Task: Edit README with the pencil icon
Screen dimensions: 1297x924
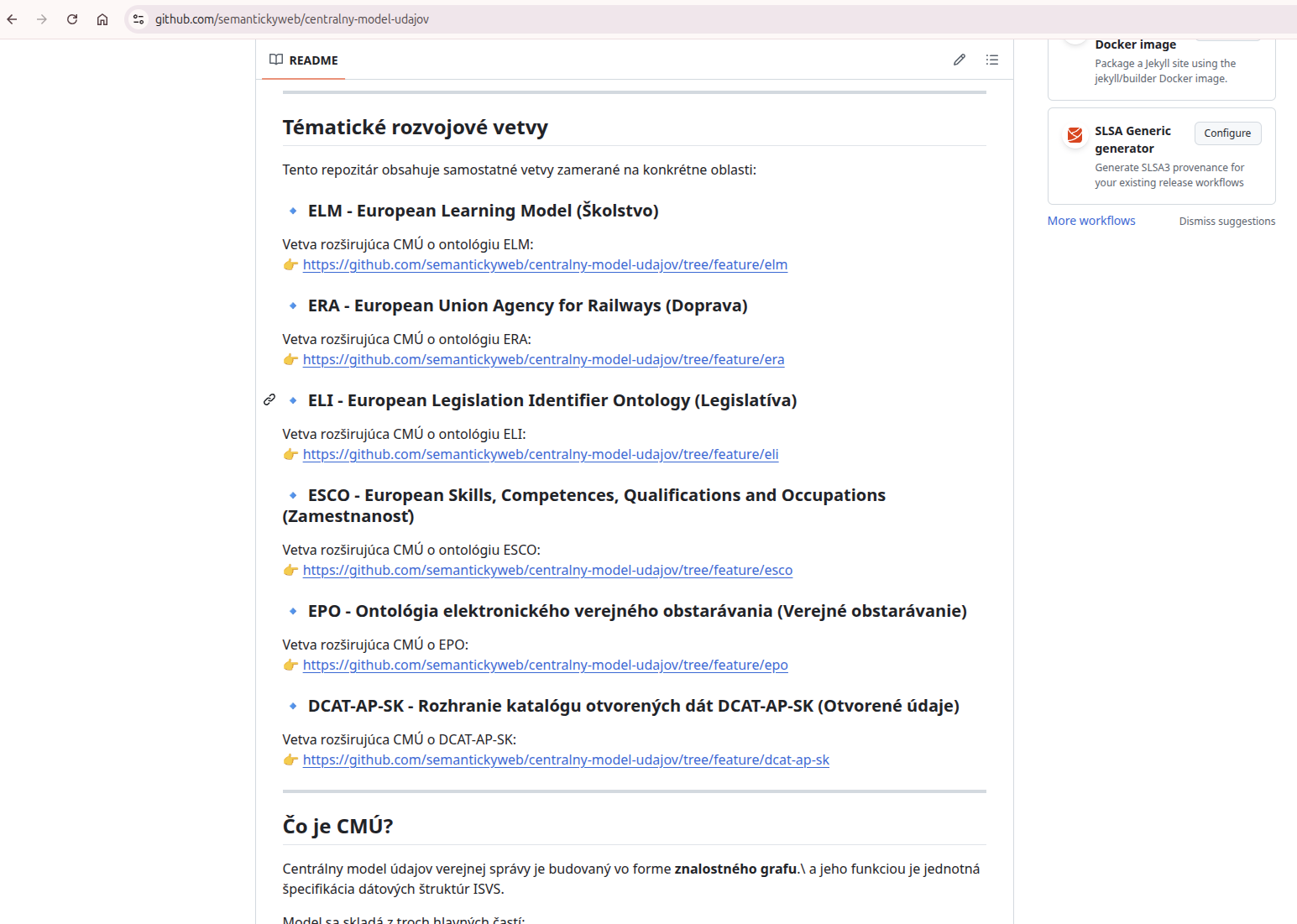Action: 960,60
